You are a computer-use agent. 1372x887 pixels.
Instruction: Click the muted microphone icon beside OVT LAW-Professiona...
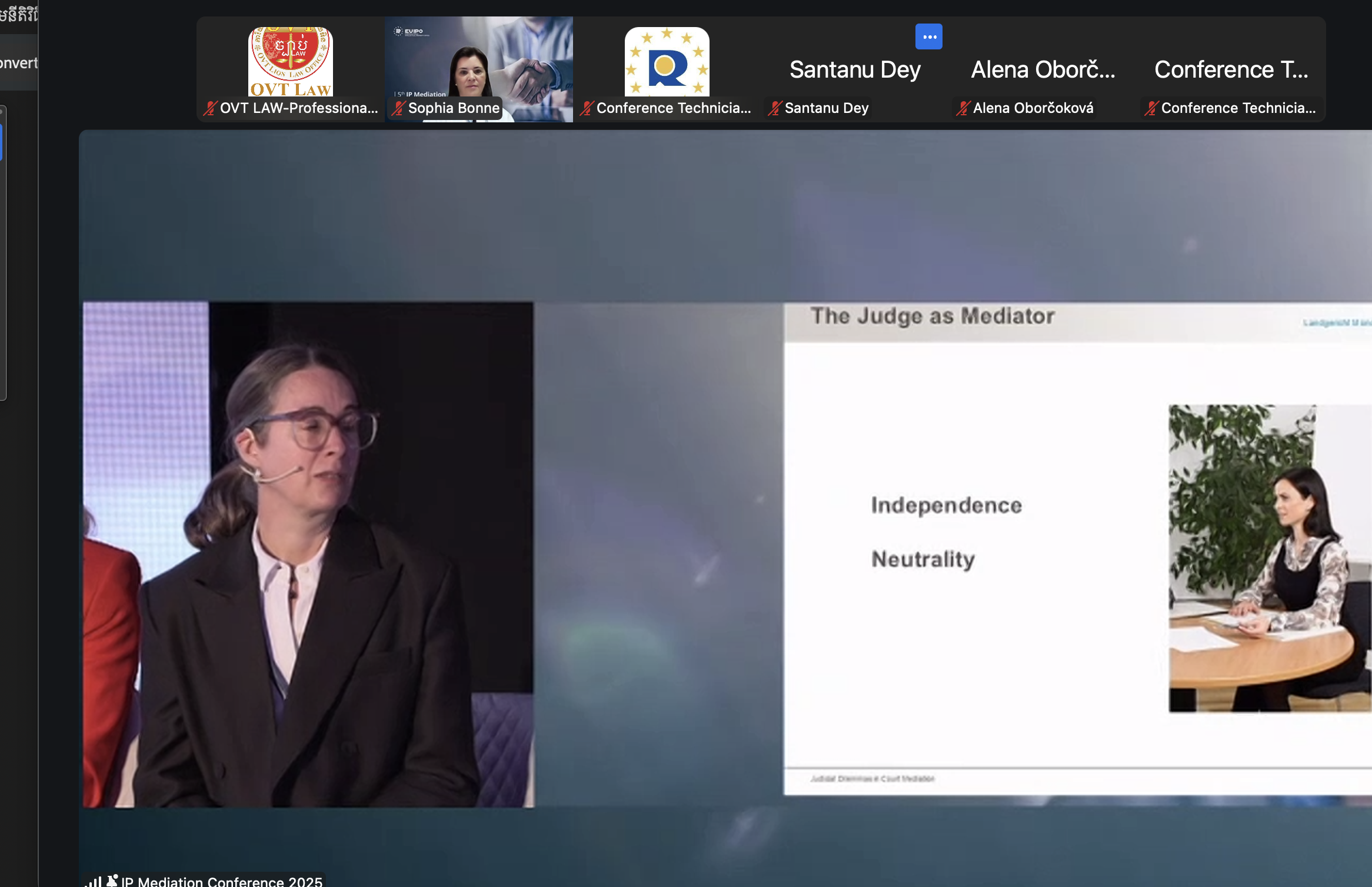coord(210,108)
